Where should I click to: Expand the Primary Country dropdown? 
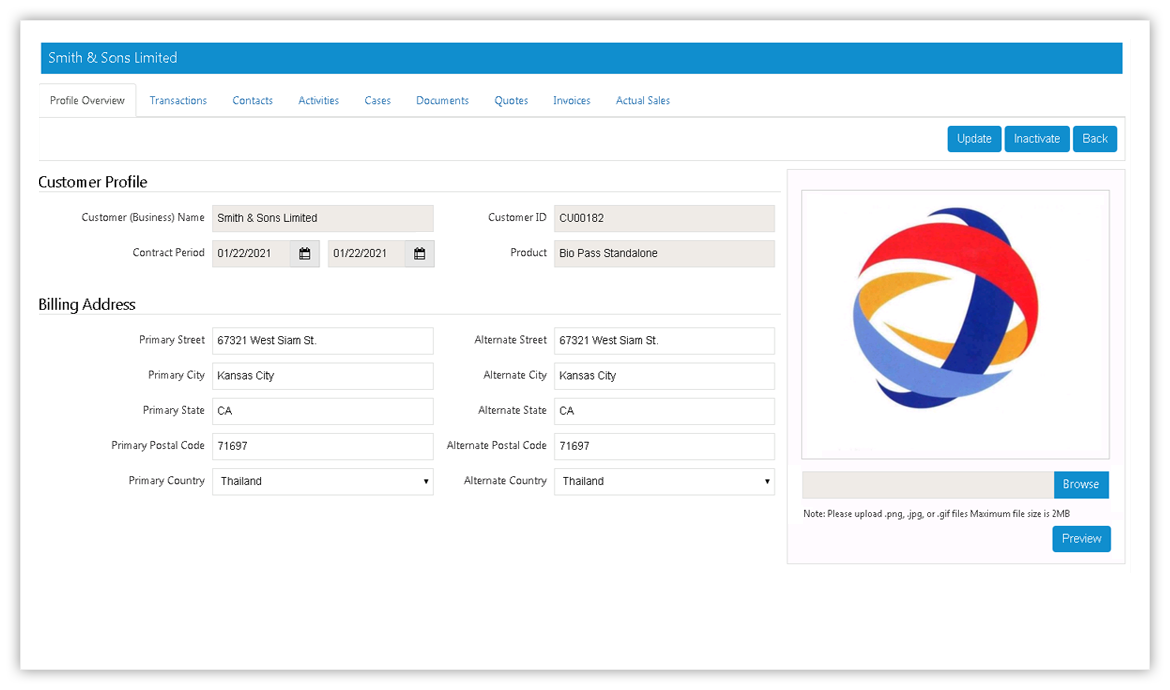323,481
